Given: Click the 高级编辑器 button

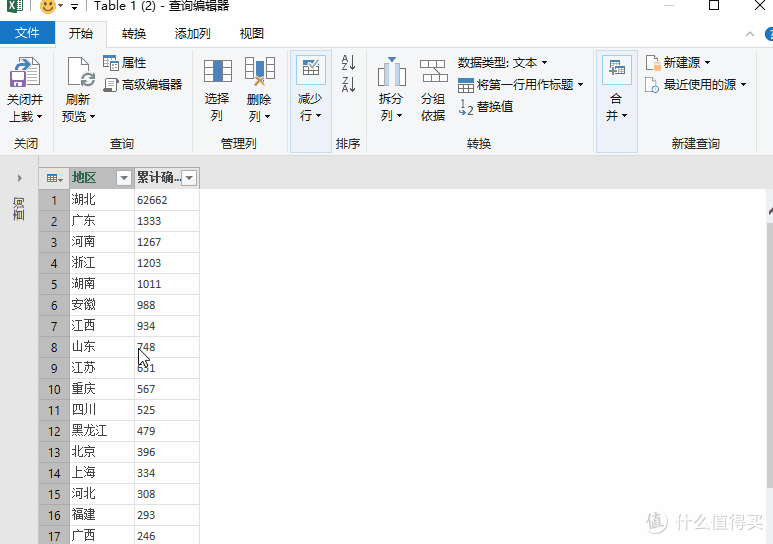Looking at the screenshot, I should pyautogui.click(x=143, y=85).
